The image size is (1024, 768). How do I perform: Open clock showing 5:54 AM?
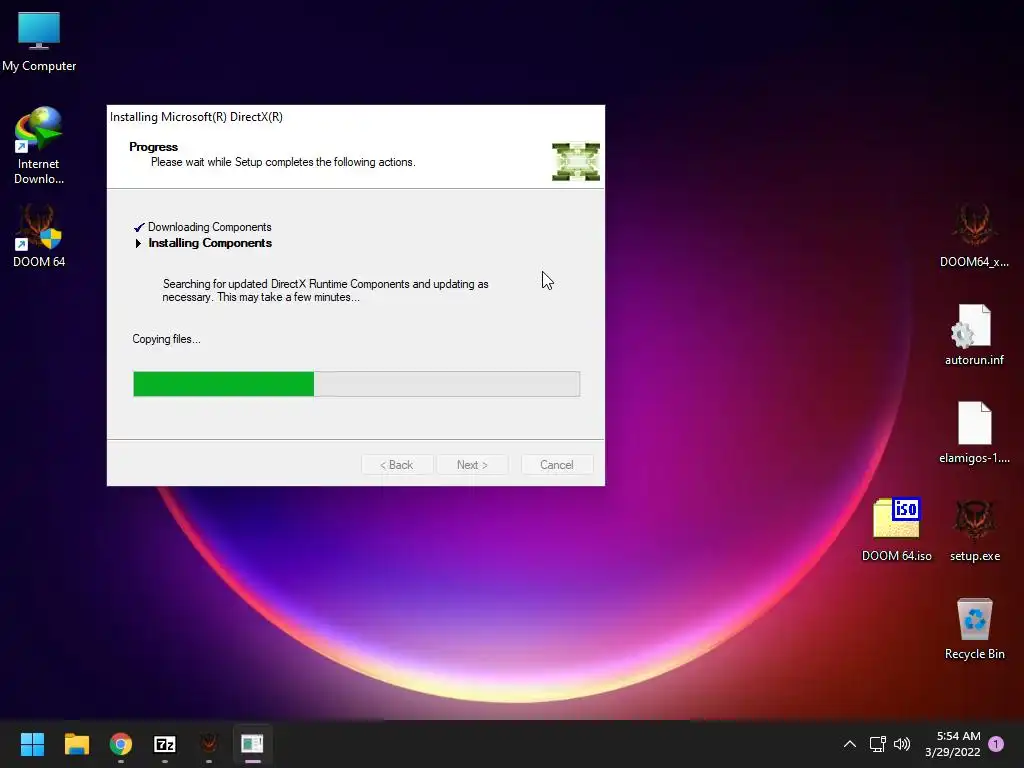tap(953, 744)
